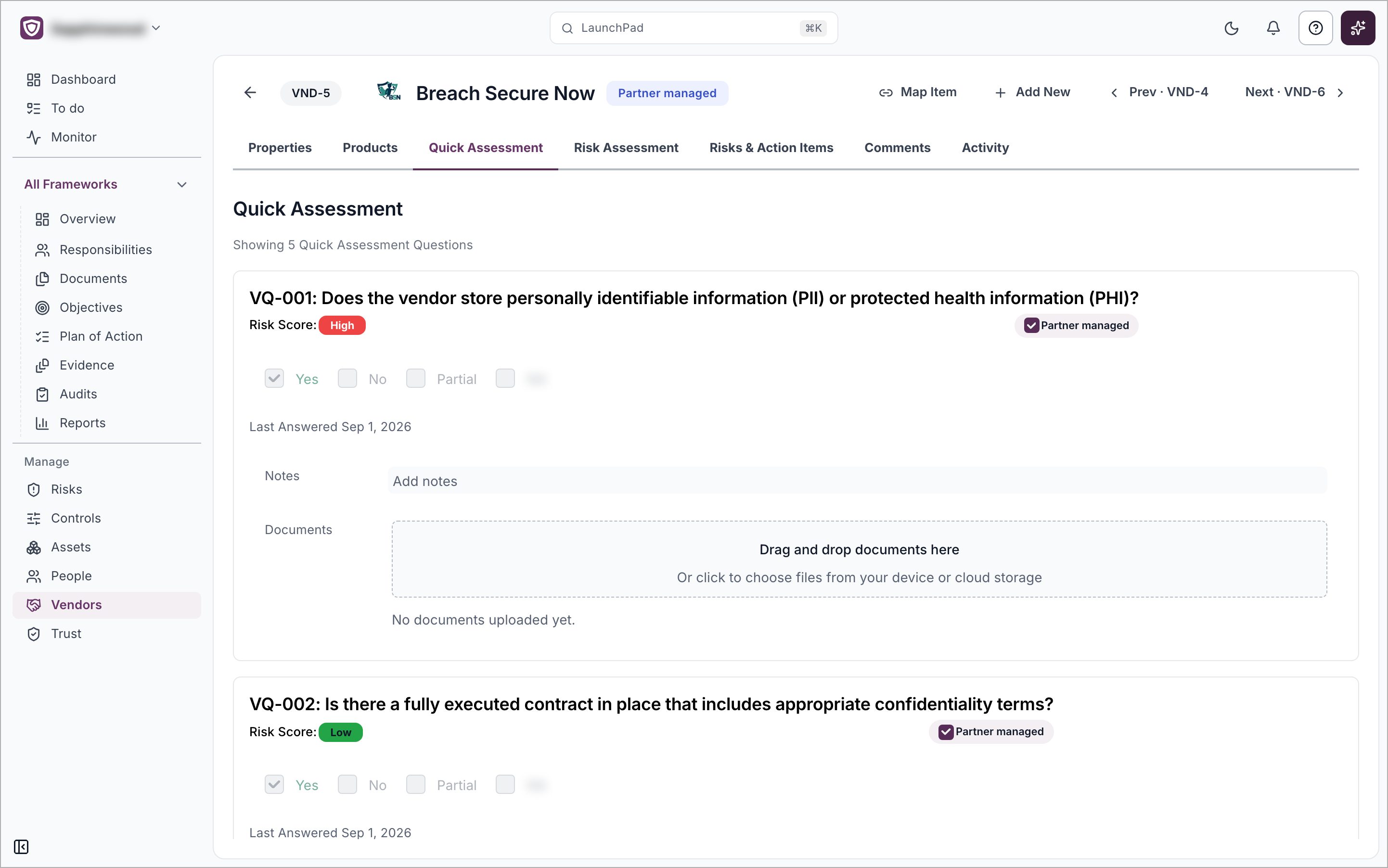Open Risks & Action Items tab
1388x868 pixels.
pos(771,148)
